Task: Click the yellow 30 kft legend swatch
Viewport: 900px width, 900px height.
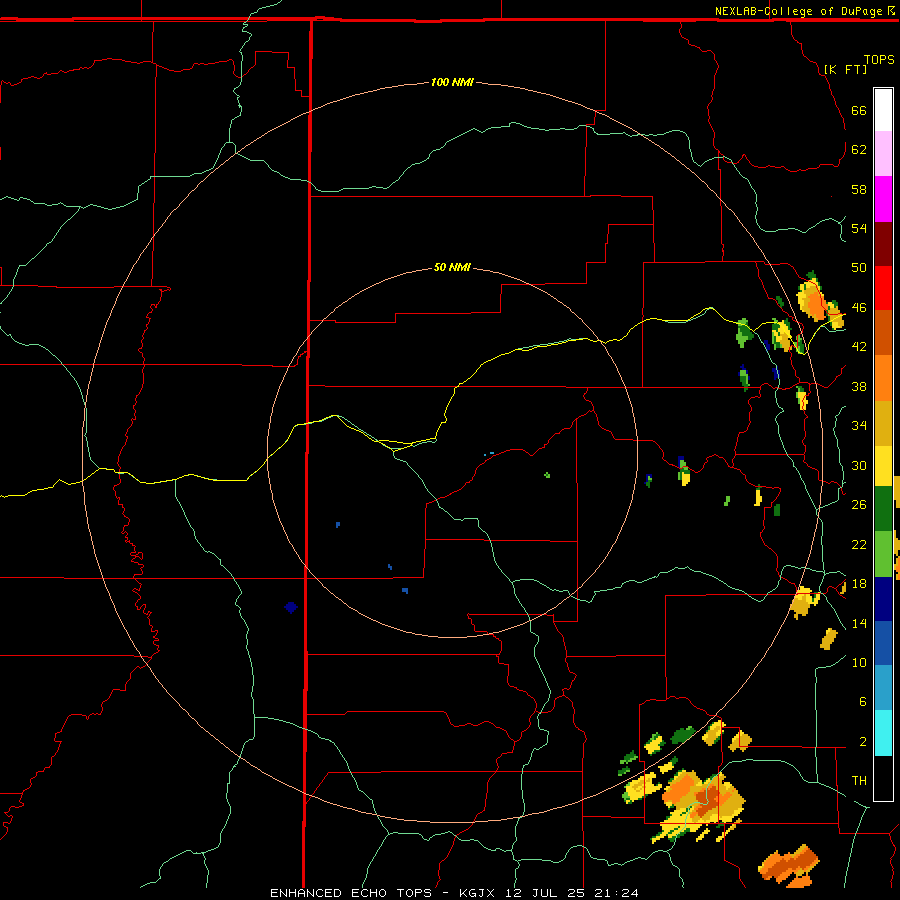Action: tap(883, 466)
